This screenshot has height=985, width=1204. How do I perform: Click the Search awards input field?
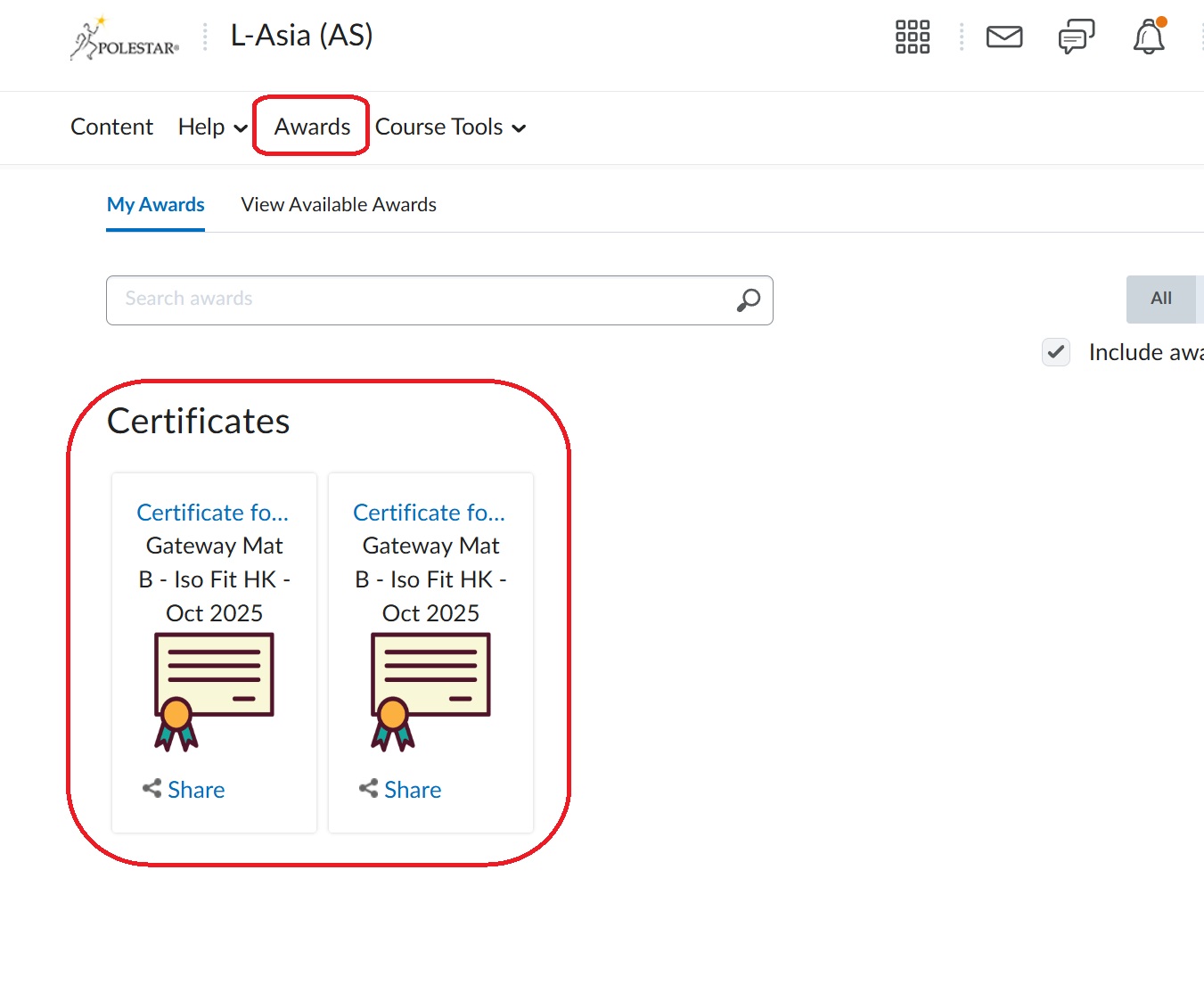click(x=419, y=300)
